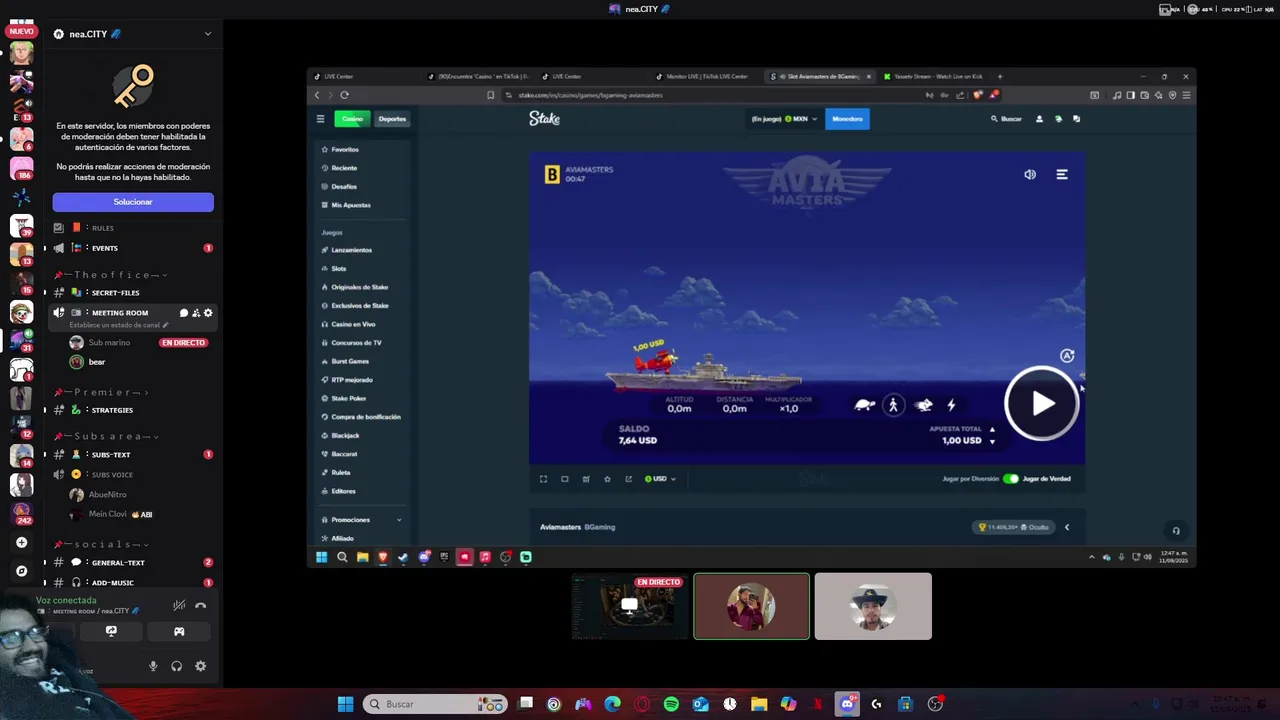The image size is (1280, 720).
Task: Open Discord user settings gear
Action: point(201,666)
